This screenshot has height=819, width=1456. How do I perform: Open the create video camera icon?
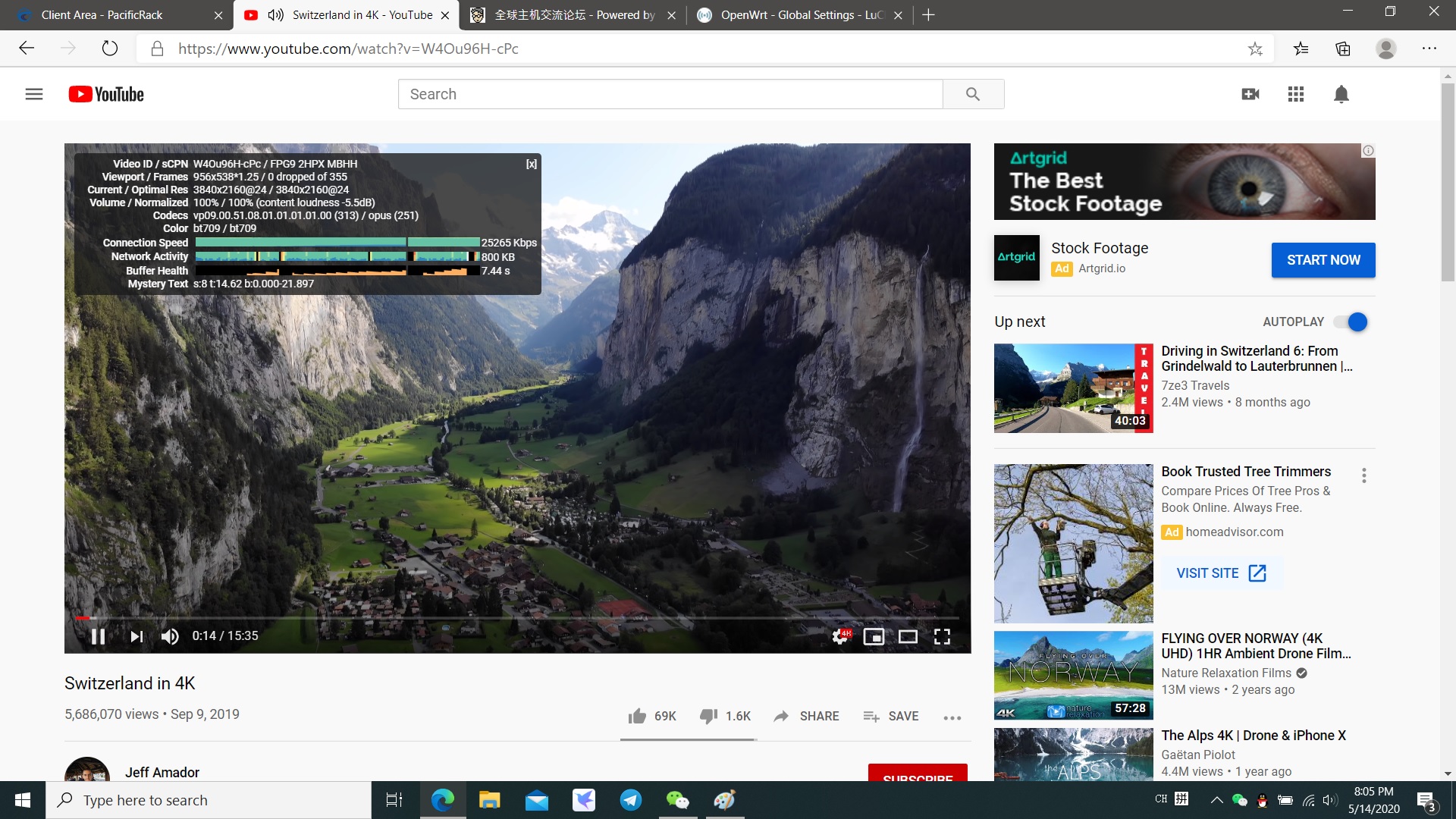click(1250, 94)
